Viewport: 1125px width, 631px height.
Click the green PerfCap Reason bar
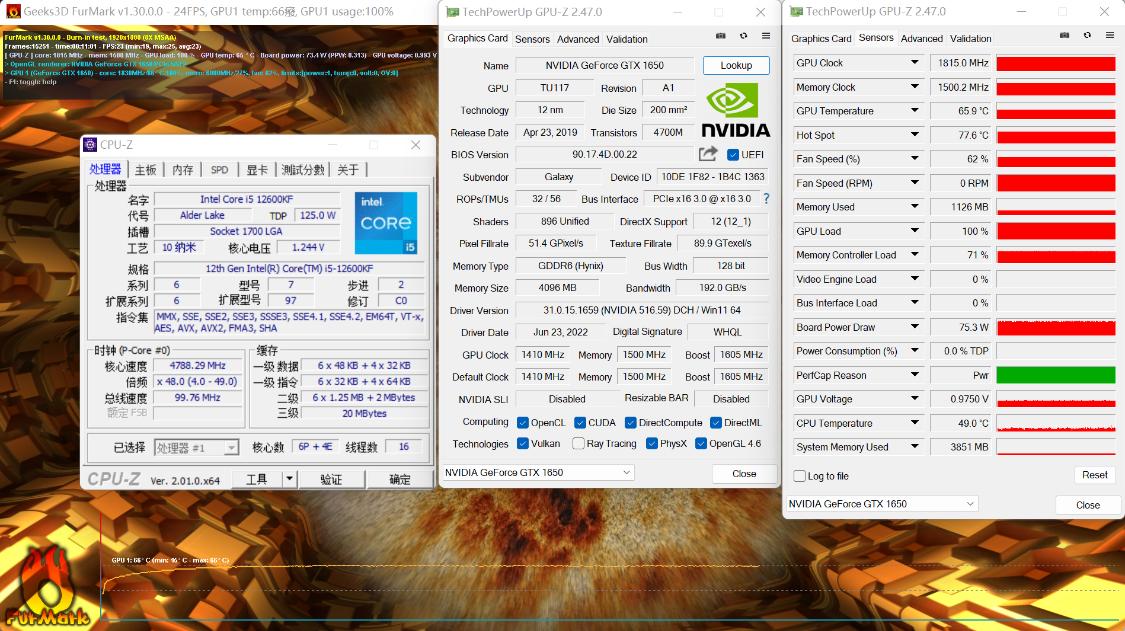(1055, 375)
